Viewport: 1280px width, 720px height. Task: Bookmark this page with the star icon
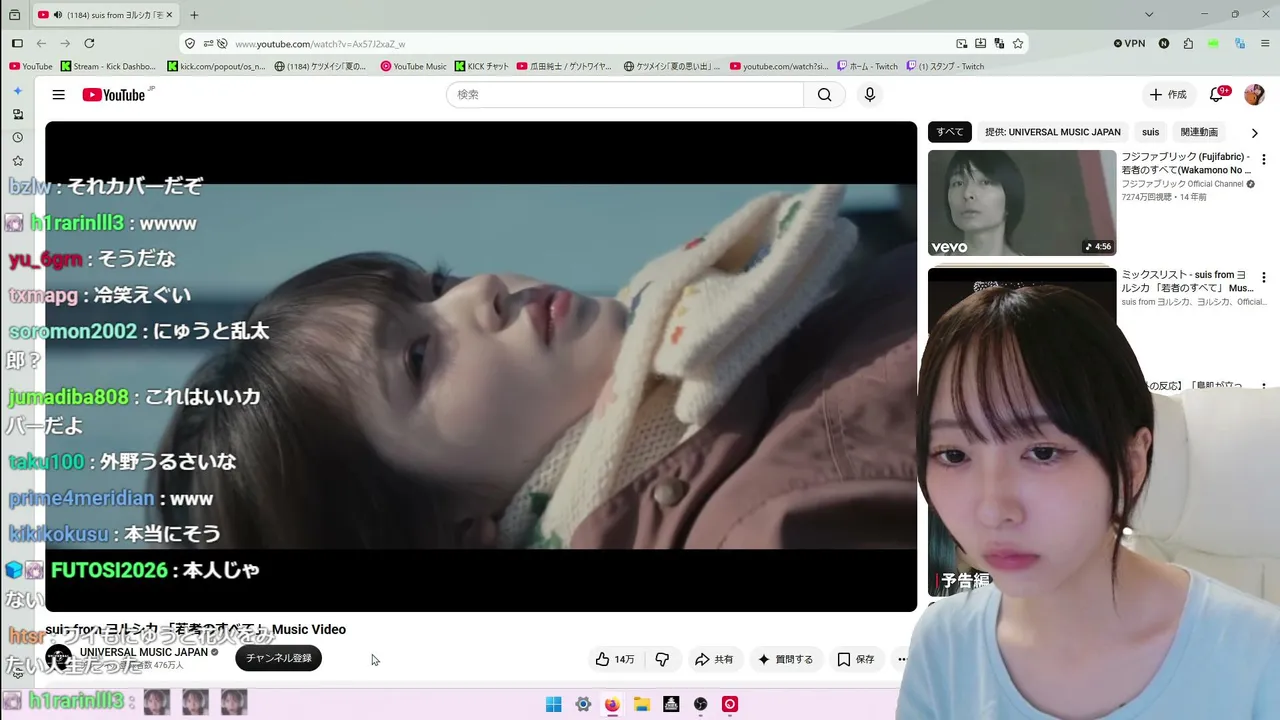[x=1018, y=43]
